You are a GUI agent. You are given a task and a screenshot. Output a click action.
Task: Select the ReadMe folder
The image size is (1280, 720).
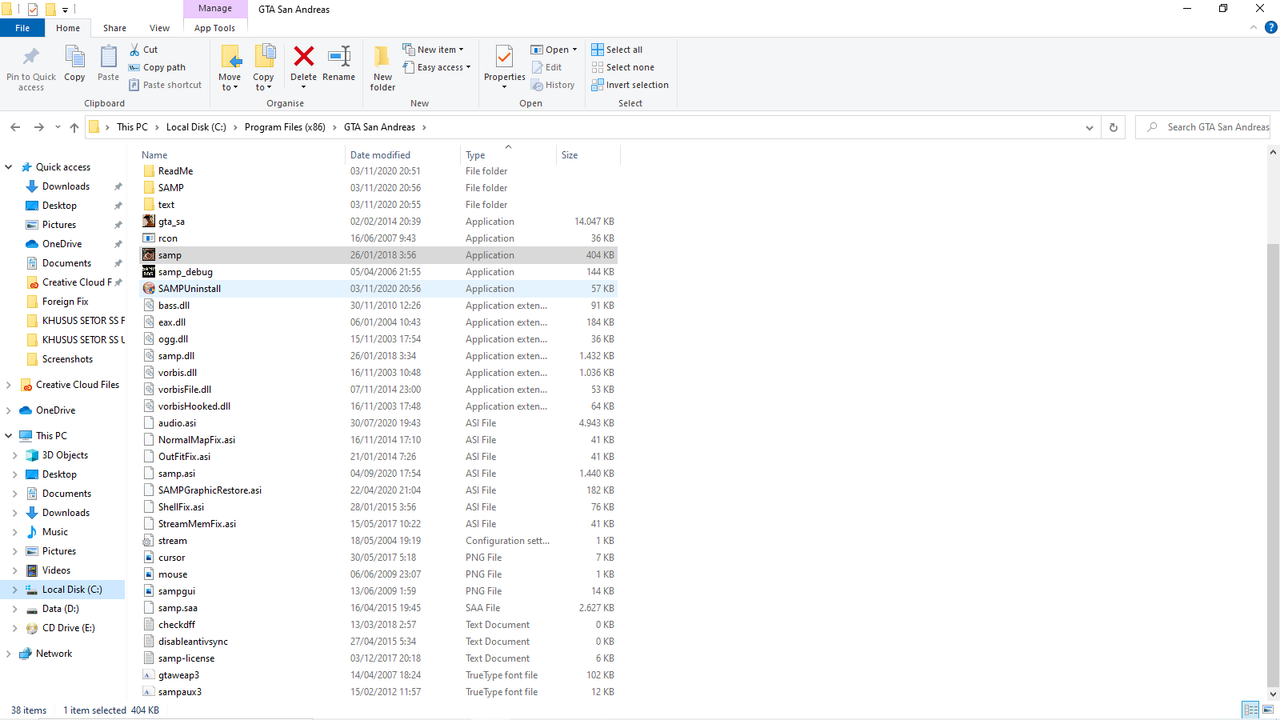click(x=378, y=171)
